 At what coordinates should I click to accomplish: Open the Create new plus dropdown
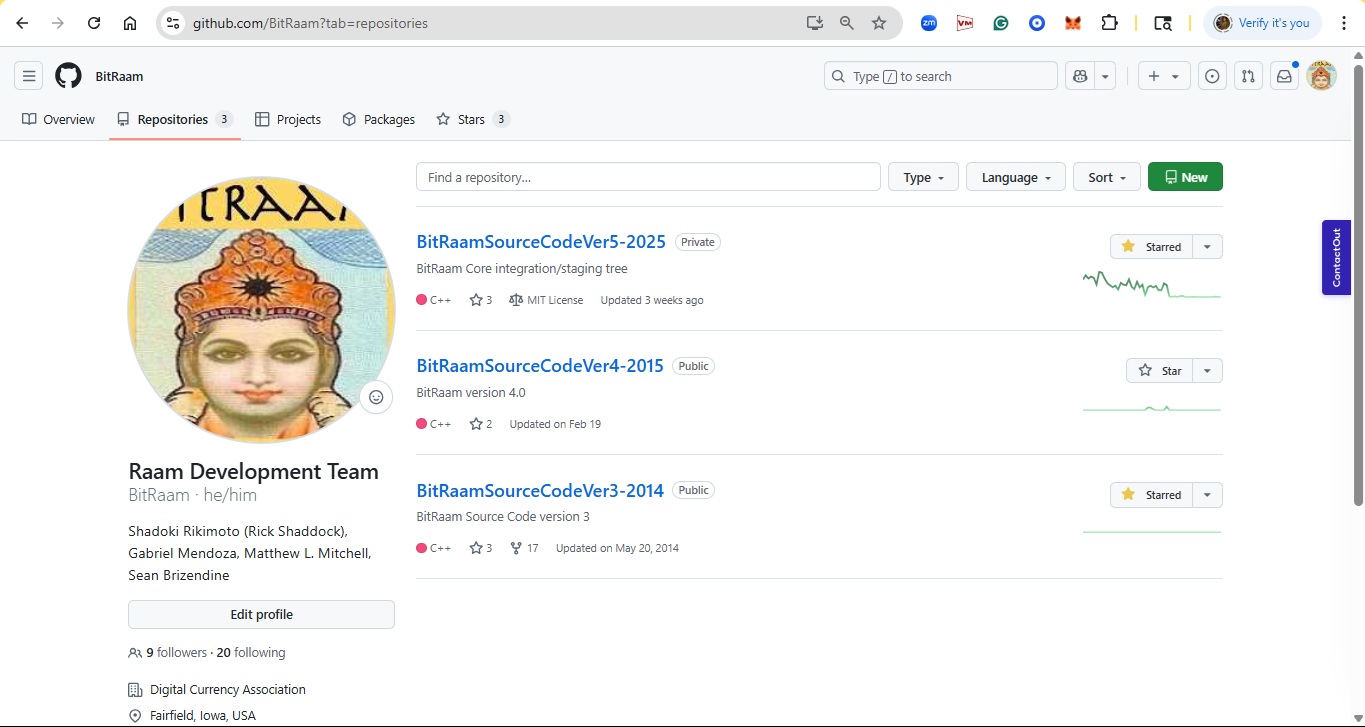point(1164,76)
